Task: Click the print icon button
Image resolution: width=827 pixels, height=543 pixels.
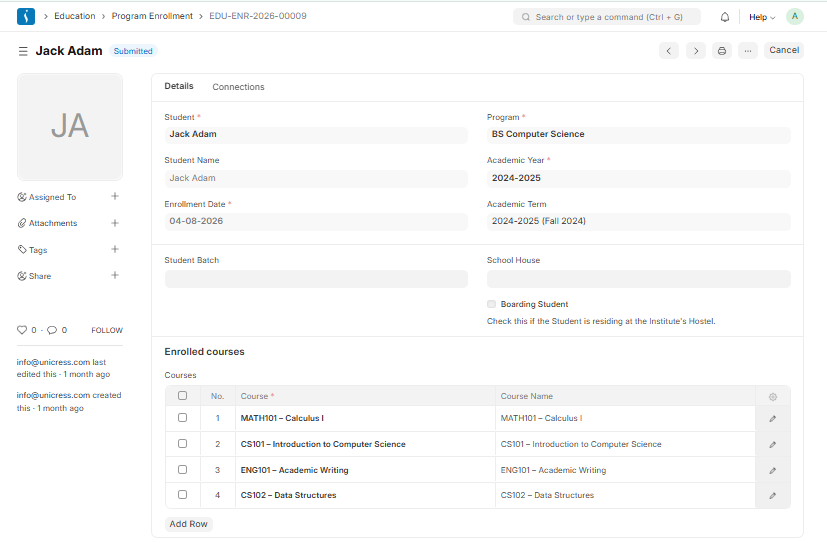Action: click(x=722, y=51)
